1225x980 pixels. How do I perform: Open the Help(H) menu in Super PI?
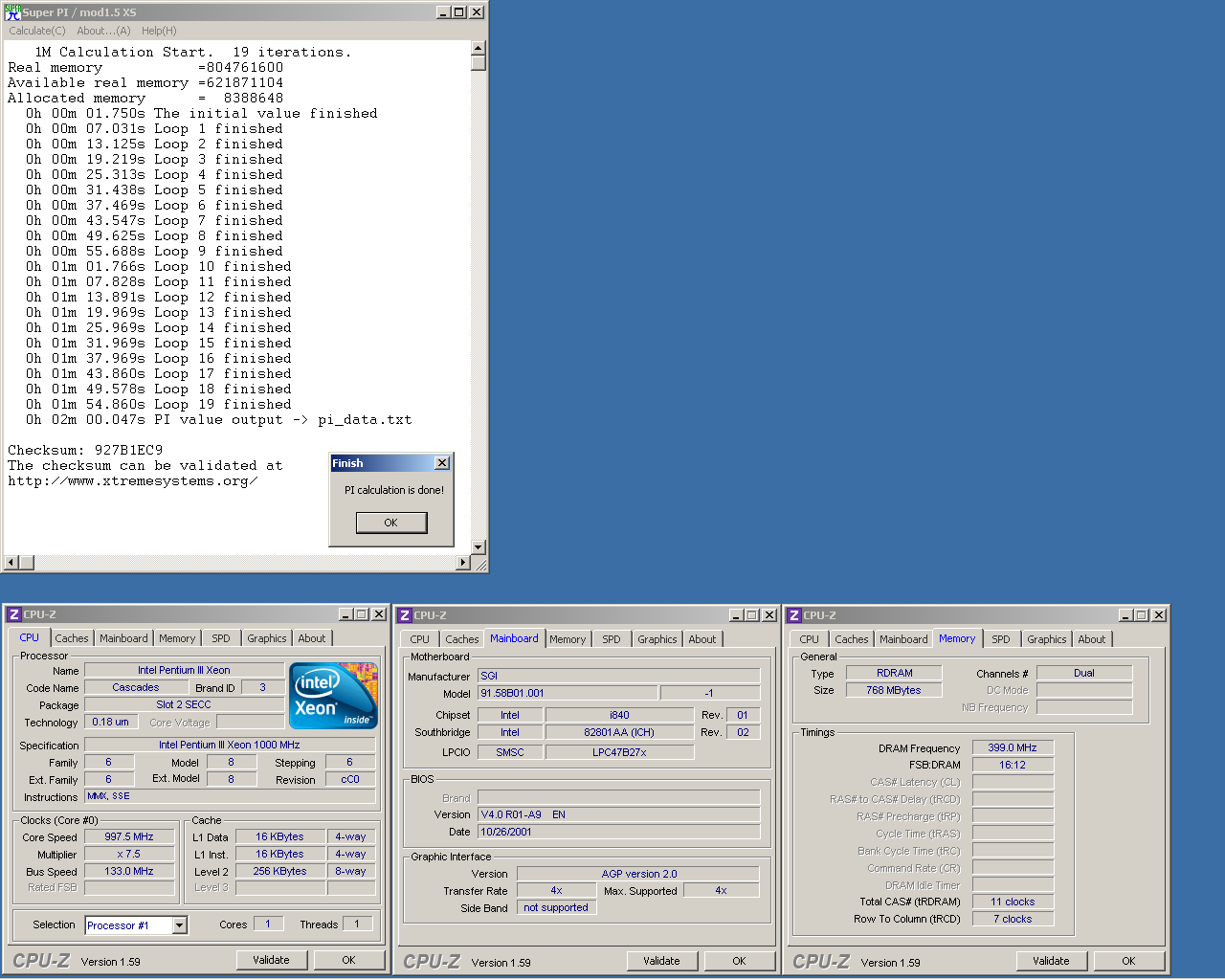point(159,31)
